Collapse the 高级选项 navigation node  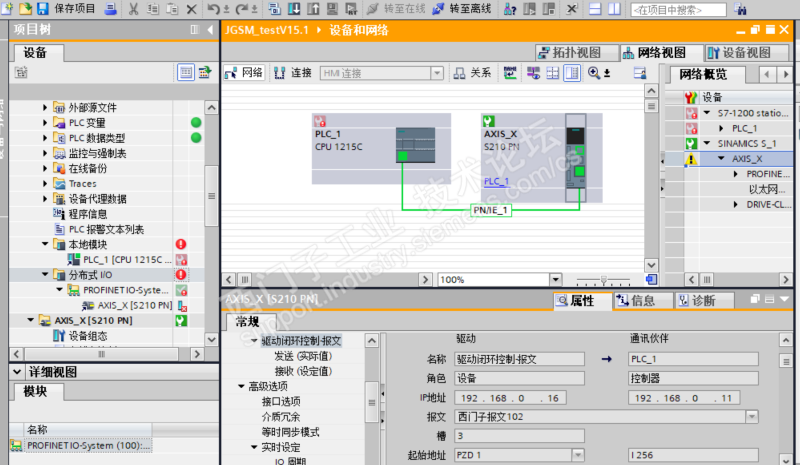(x=241, y=386)
